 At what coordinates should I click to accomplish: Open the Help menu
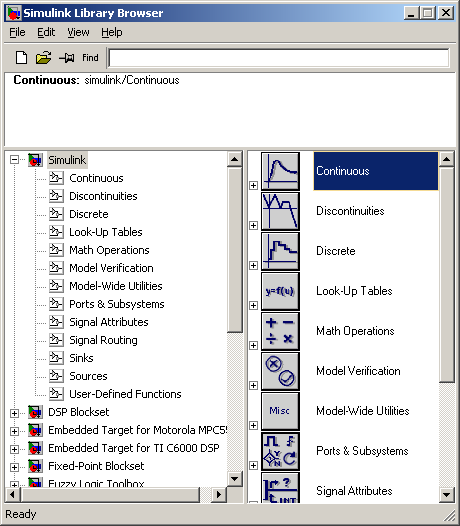(x=112, y=32)
